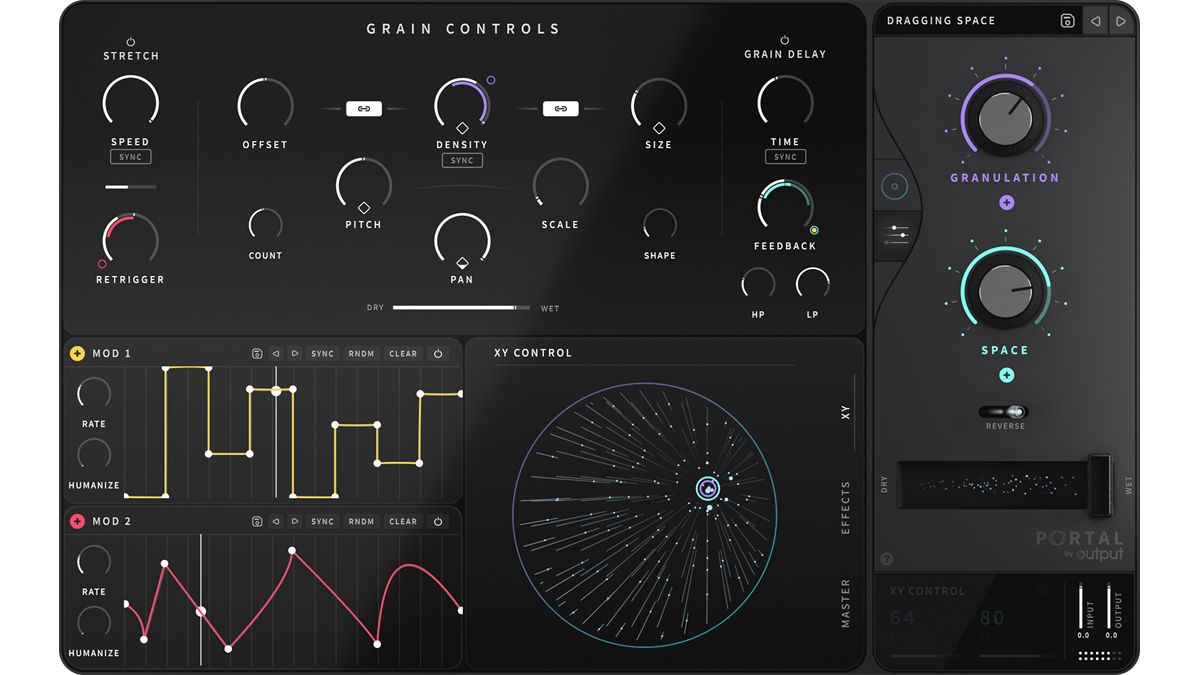
Task: Click the link icon between Density and Size
Action: (x=561, y=108)
